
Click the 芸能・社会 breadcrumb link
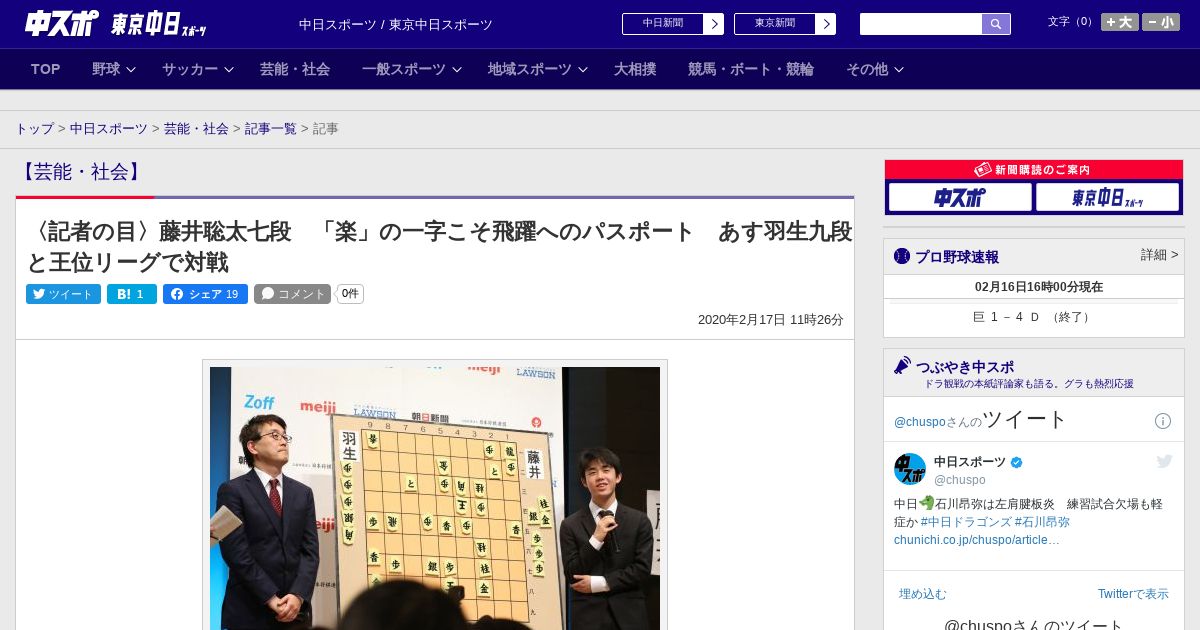click(x=196, y=129)
